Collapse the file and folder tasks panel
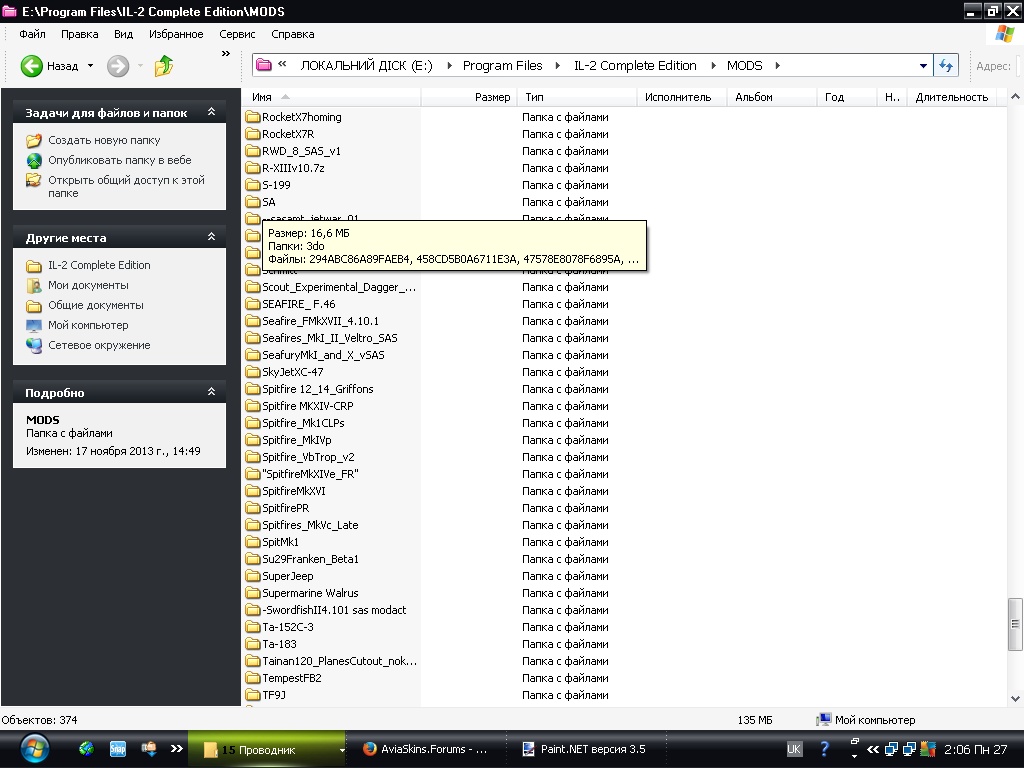The height and width of the screenshot is (768, 1024). [211, 112]
